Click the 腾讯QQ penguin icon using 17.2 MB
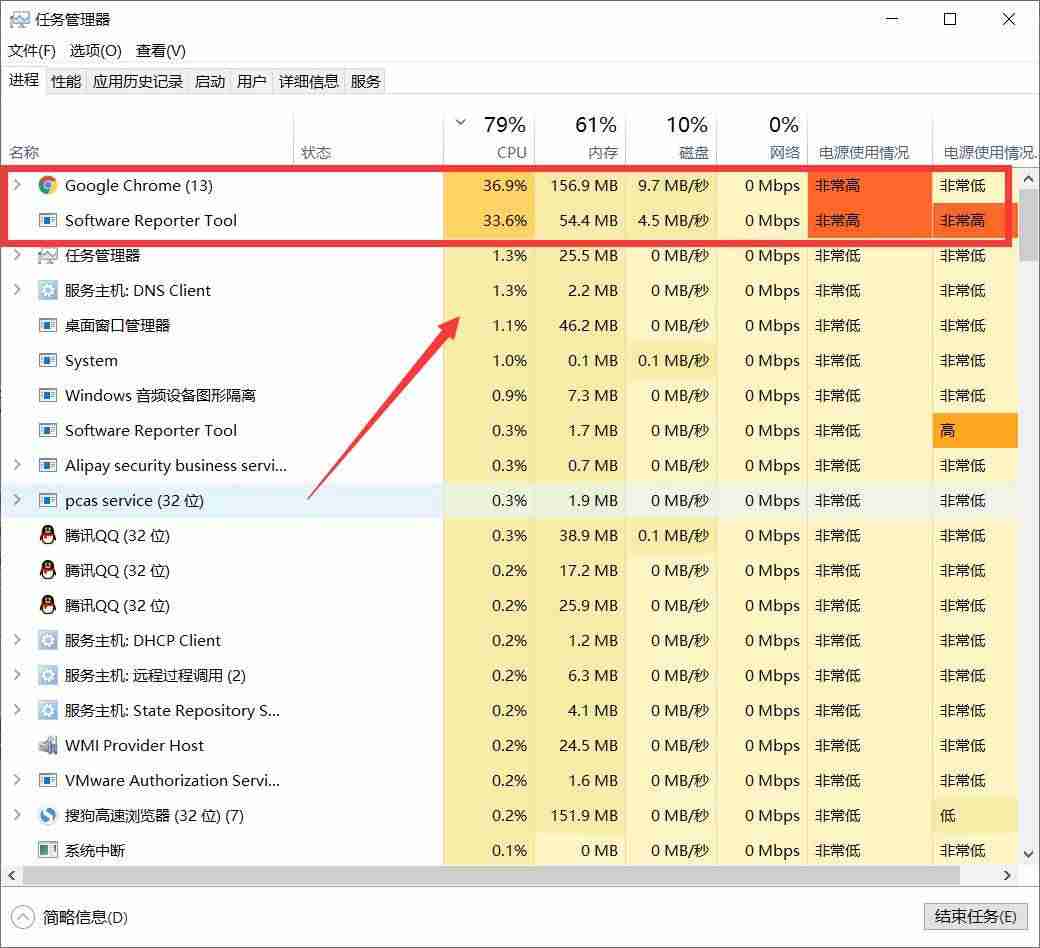The image size is (1040, 948). pyautogui.click(x=47, y=571)
